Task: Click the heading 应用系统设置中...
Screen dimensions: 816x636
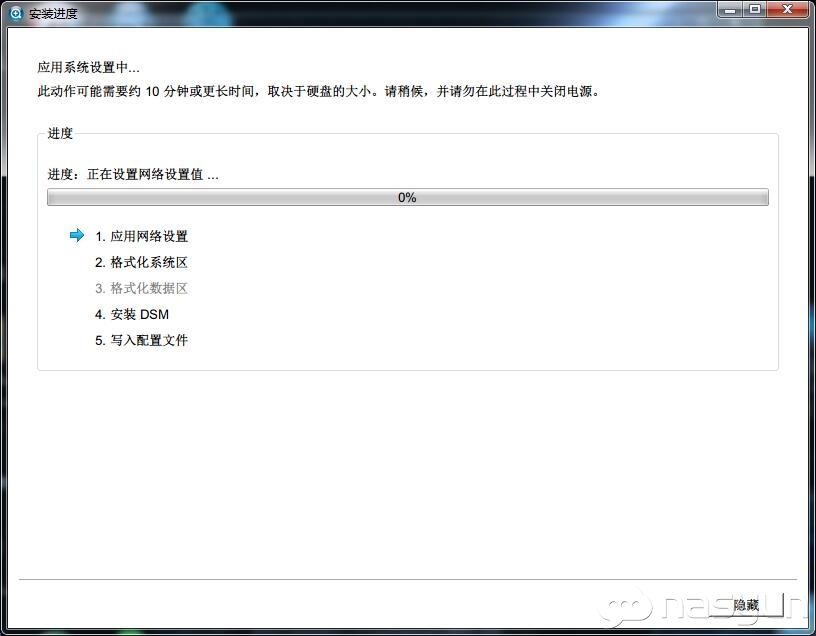Action: pyautogui.click(x=88, y=67)
